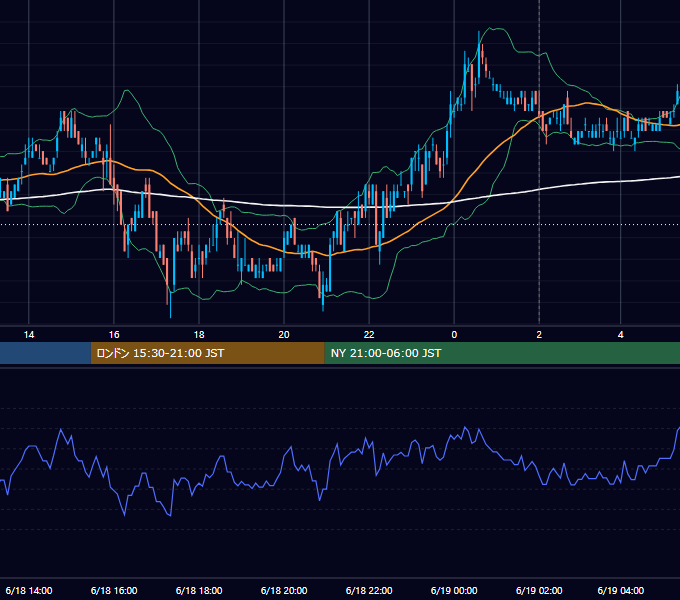
Task: Click the ロンドン 15:30-21:00 JST session bar
Action: (x=207, y=353)
